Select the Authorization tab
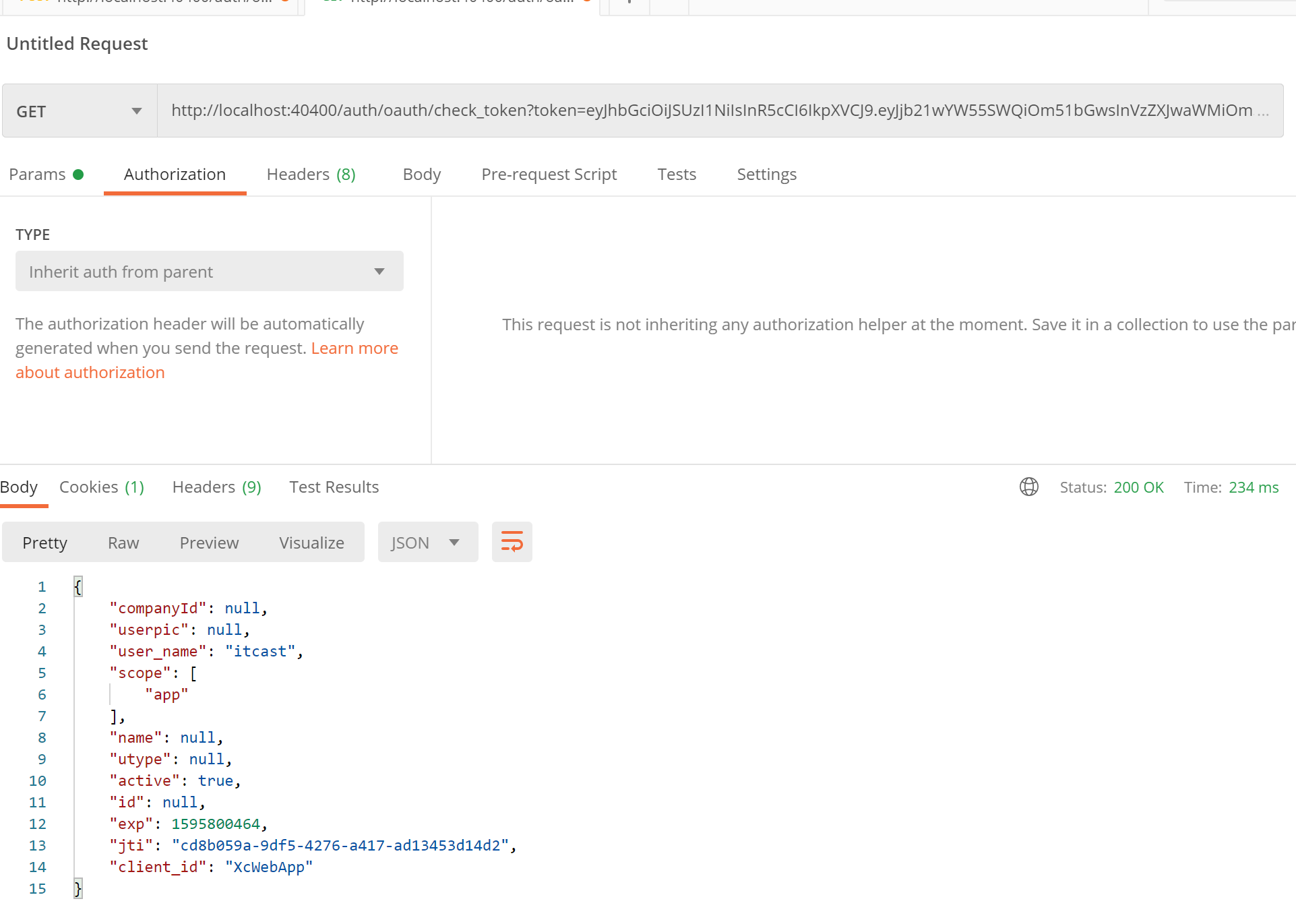 (x=175, y=175)
